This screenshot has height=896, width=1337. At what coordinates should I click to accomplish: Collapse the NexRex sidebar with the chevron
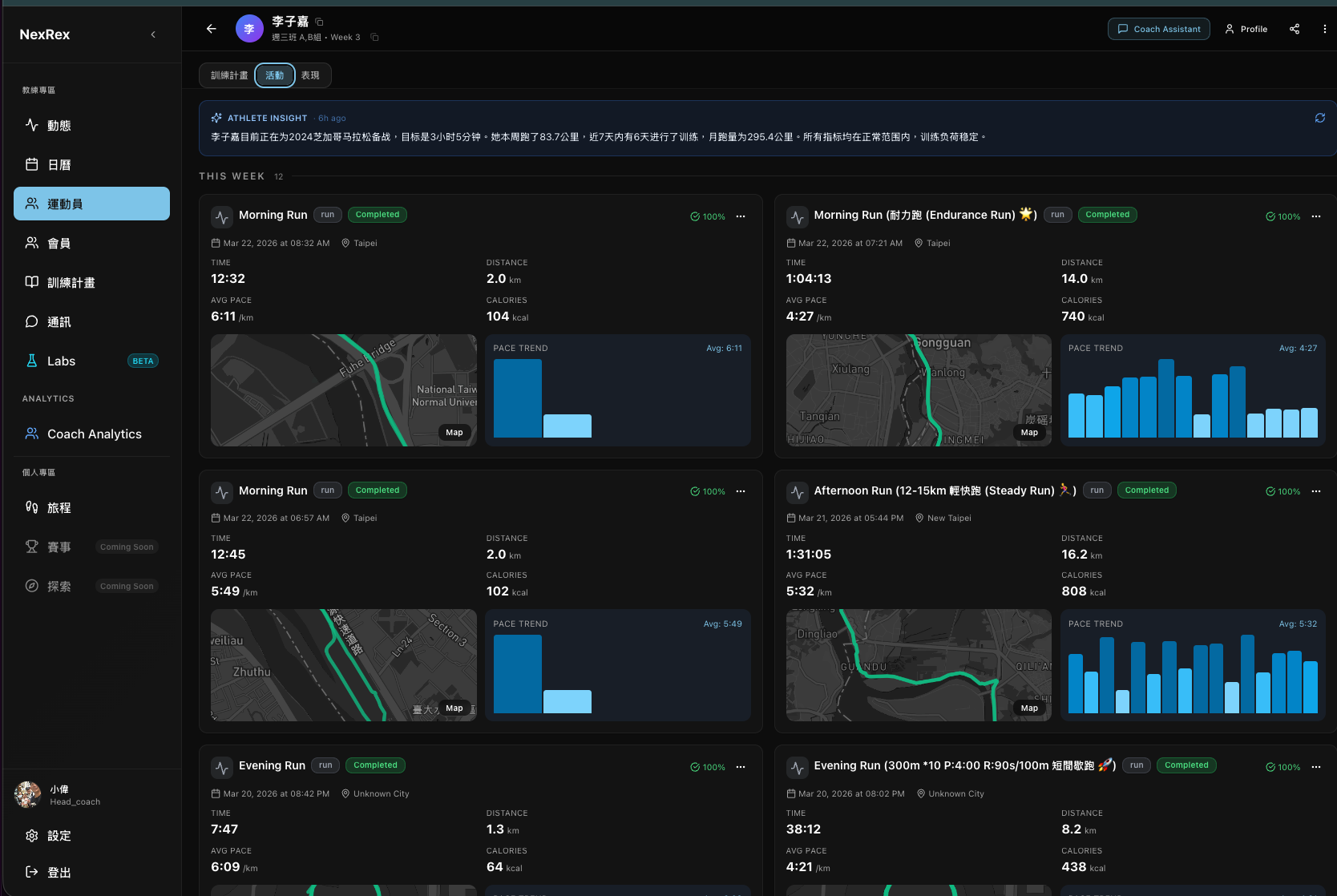pyautogui.click(x=153, y=34)
